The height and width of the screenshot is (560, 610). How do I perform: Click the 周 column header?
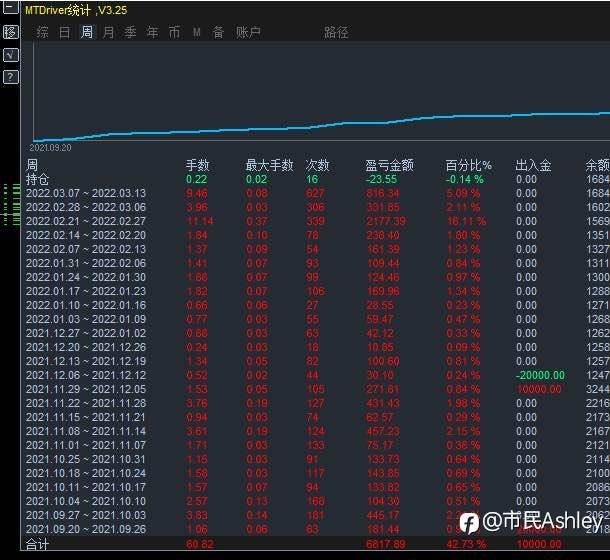tap(32, 165)
